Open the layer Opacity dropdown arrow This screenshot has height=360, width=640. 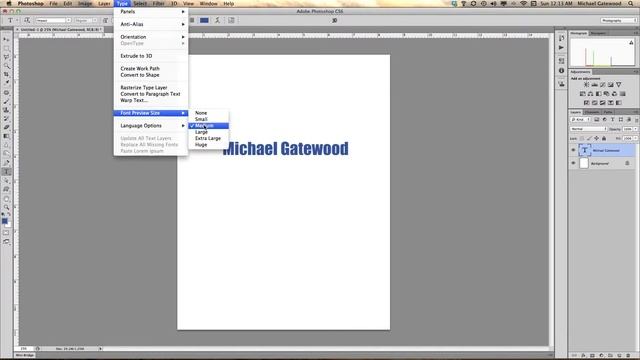[x=635, y=129]
